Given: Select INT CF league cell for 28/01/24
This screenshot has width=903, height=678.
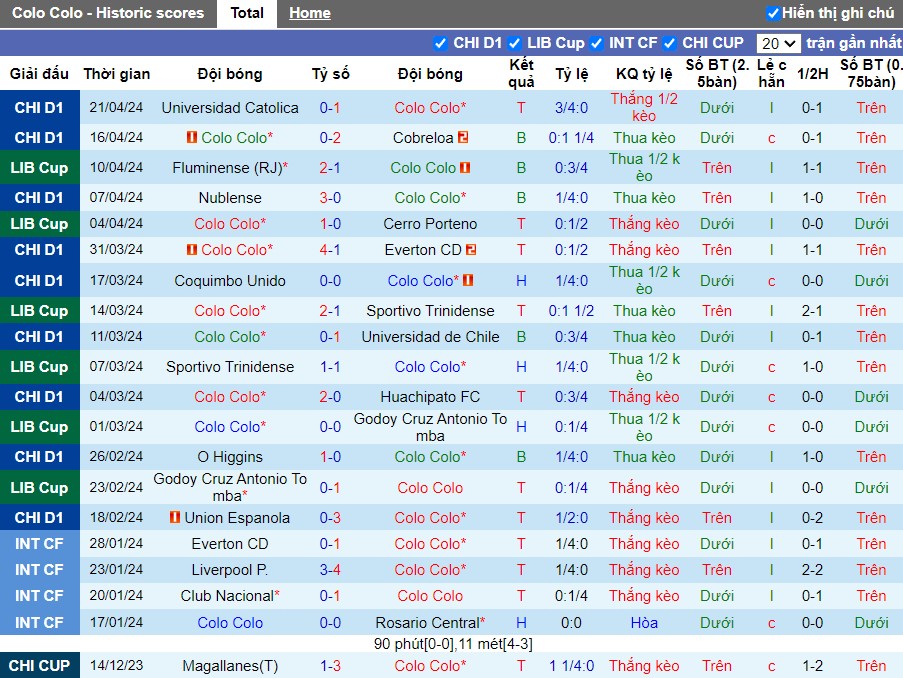Looking at the screenshot, I should [40, 544].
